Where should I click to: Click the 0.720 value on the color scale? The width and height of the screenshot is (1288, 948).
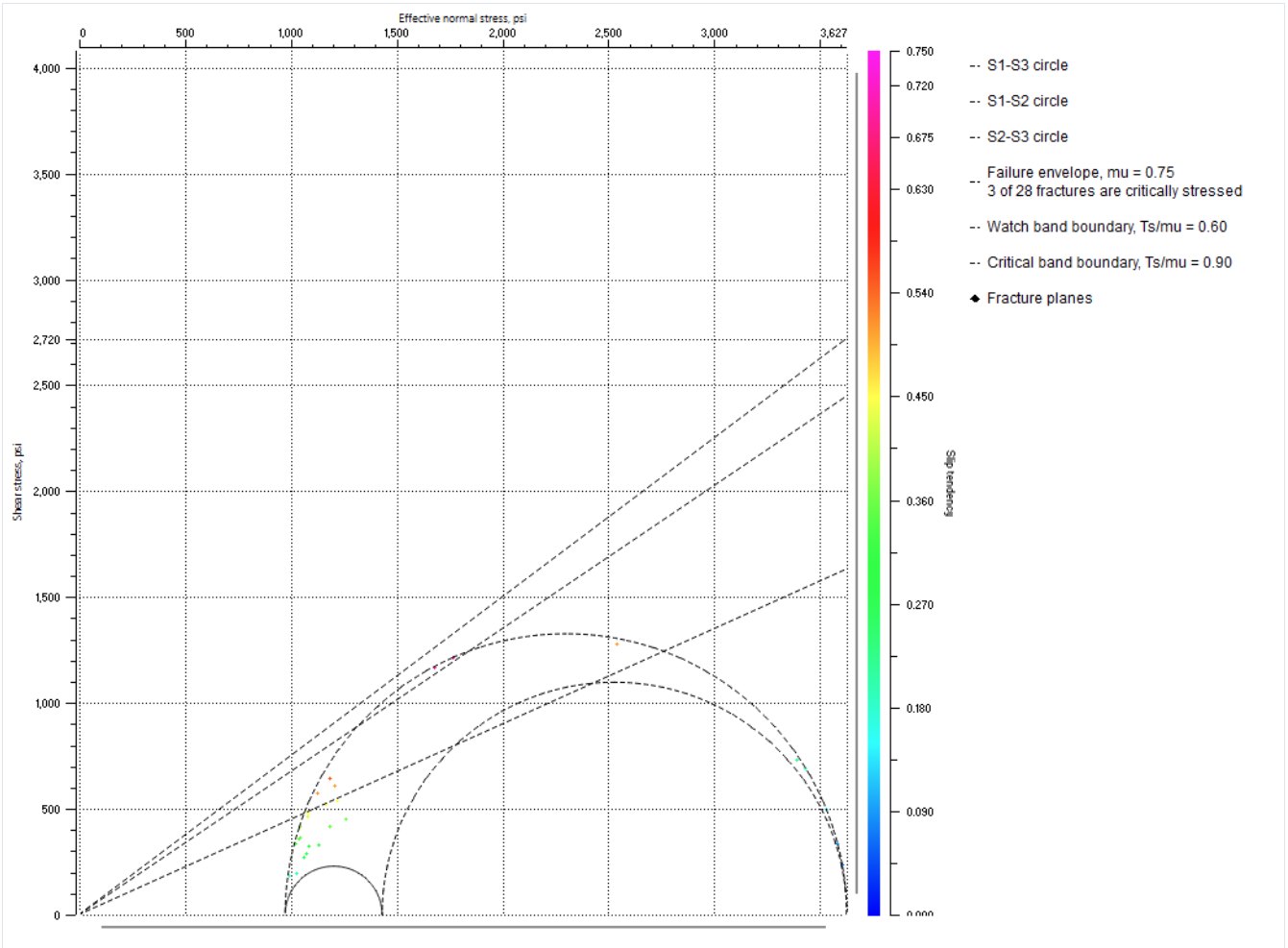point(919,86)
